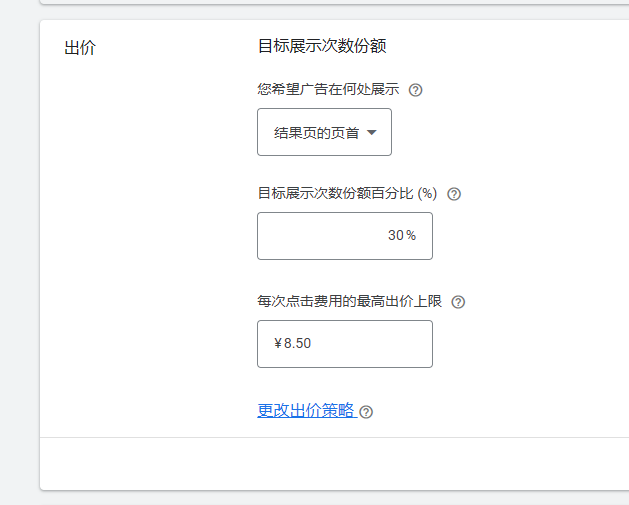Open help icon next to 目标展示次数份额百分比 (%)
This screenshot has height=505, width=629.
pos(454,194)
